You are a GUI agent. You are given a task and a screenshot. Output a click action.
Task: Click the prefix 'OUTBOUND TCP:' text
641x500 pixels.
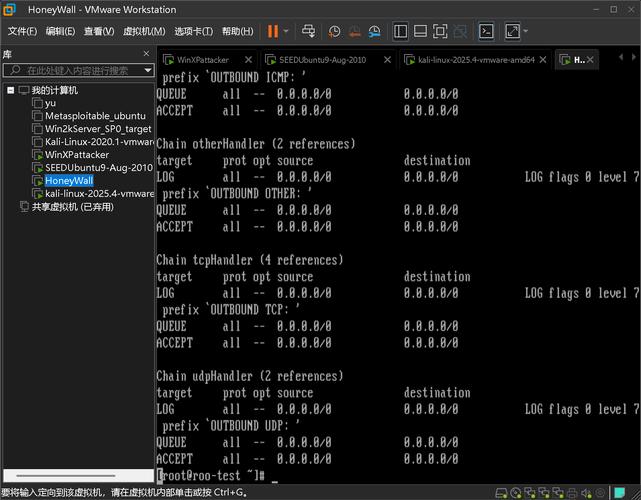pyautogui.click(x=231, y=310)
